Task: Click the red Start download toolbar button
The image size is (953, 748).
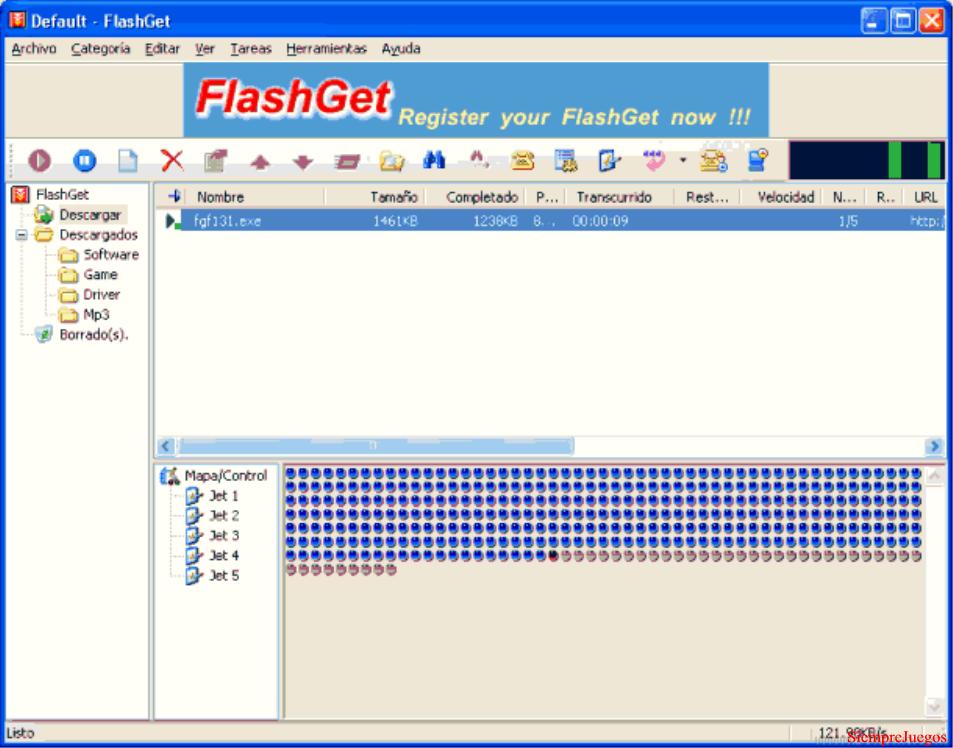Action: pyautogui.click(x=40, y=161)
